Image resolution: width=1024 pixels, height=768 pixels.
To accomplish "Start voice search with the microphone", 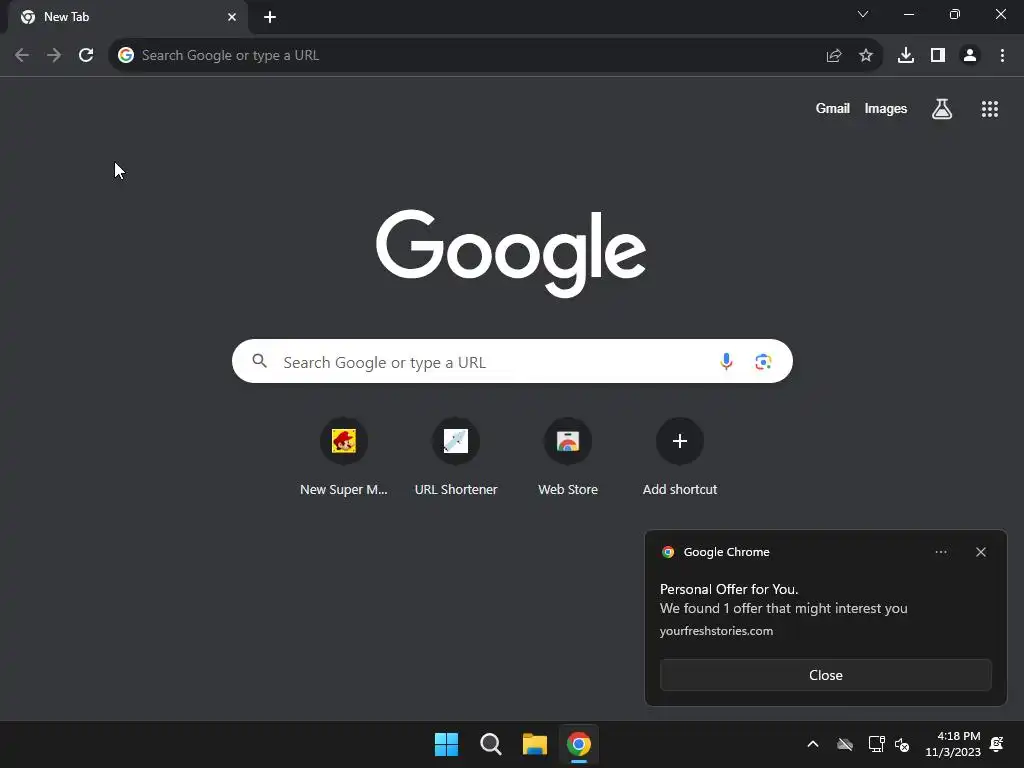I will [726, 361].
